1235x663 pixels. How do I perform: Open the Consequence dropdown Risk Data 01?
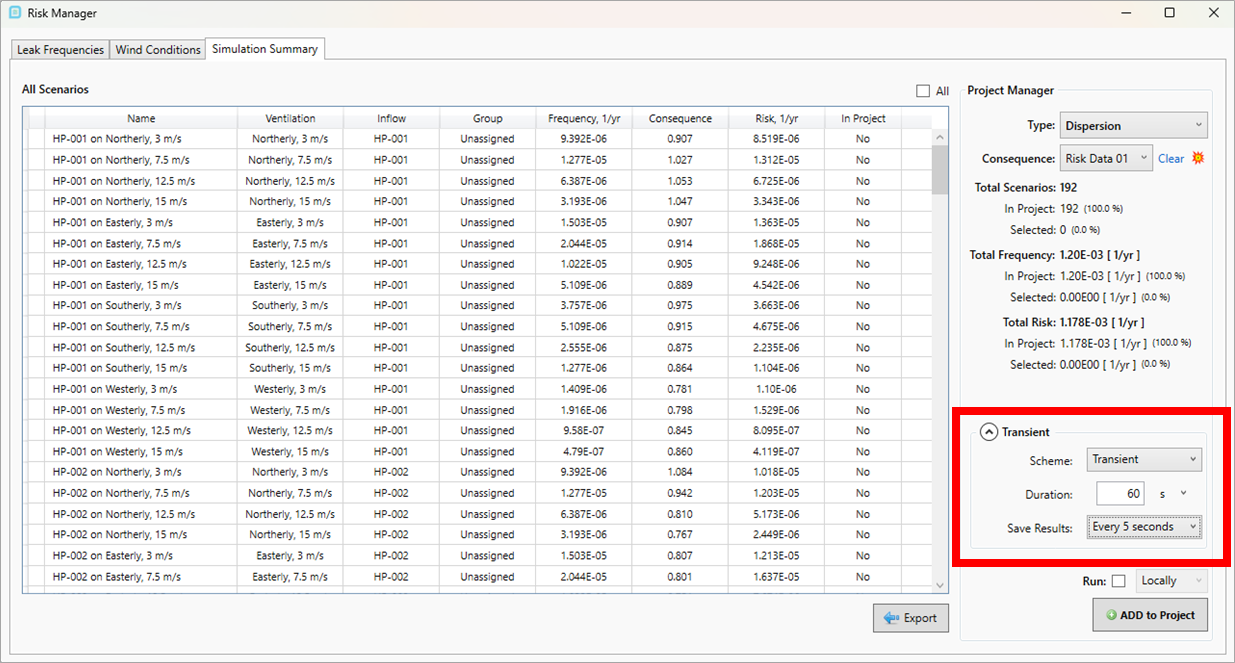coord(1106,158)
